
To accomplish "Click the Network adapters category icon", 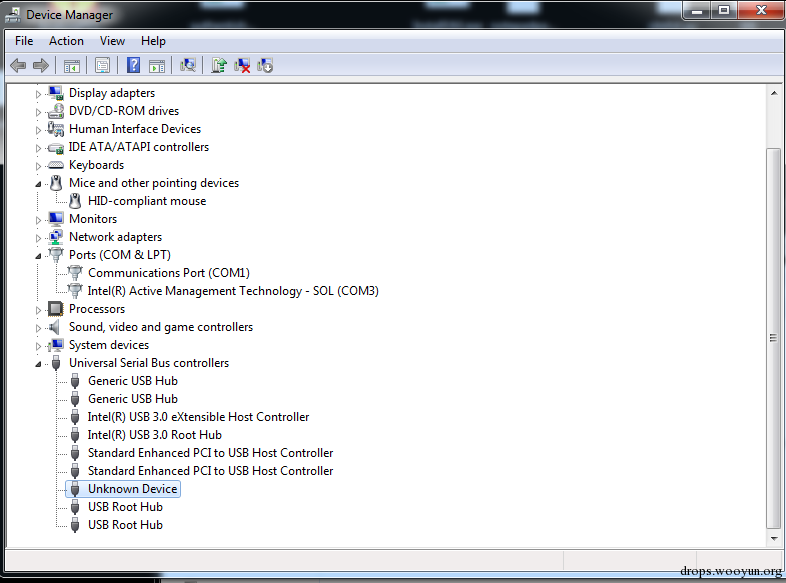I will tap(56, 237).
